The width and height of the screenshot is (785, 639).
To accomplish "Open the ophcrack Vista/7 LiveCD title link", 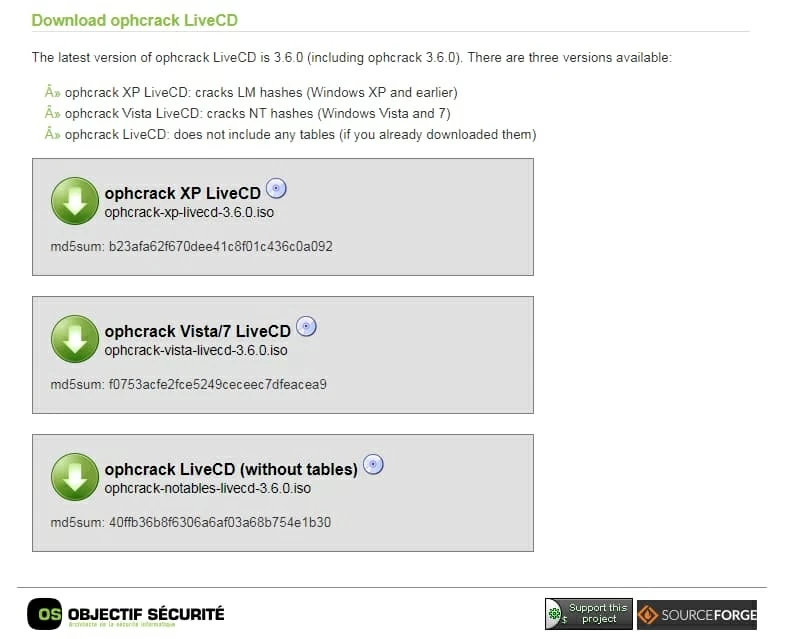I will [197, 332].
